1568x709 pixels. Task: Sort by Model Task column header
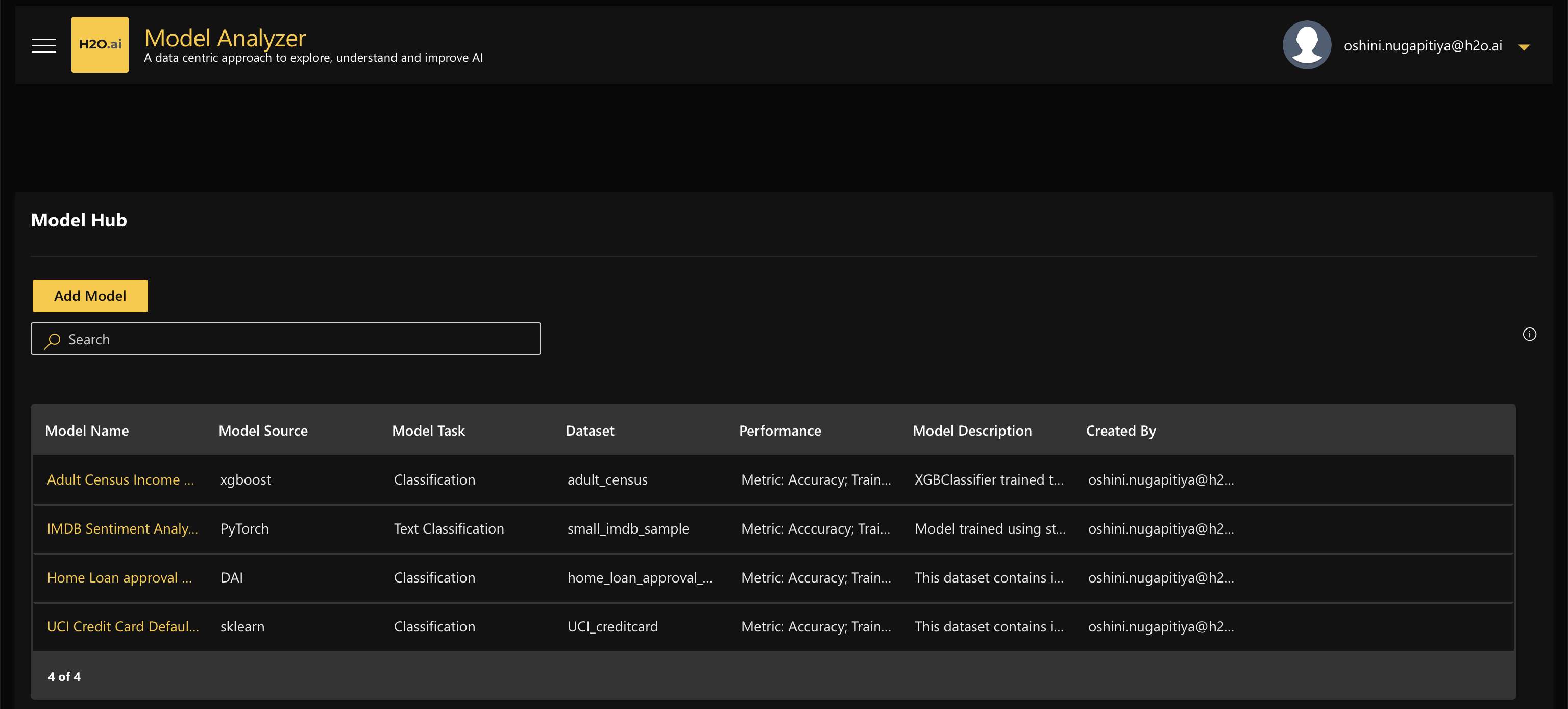(x=429, y=431)
